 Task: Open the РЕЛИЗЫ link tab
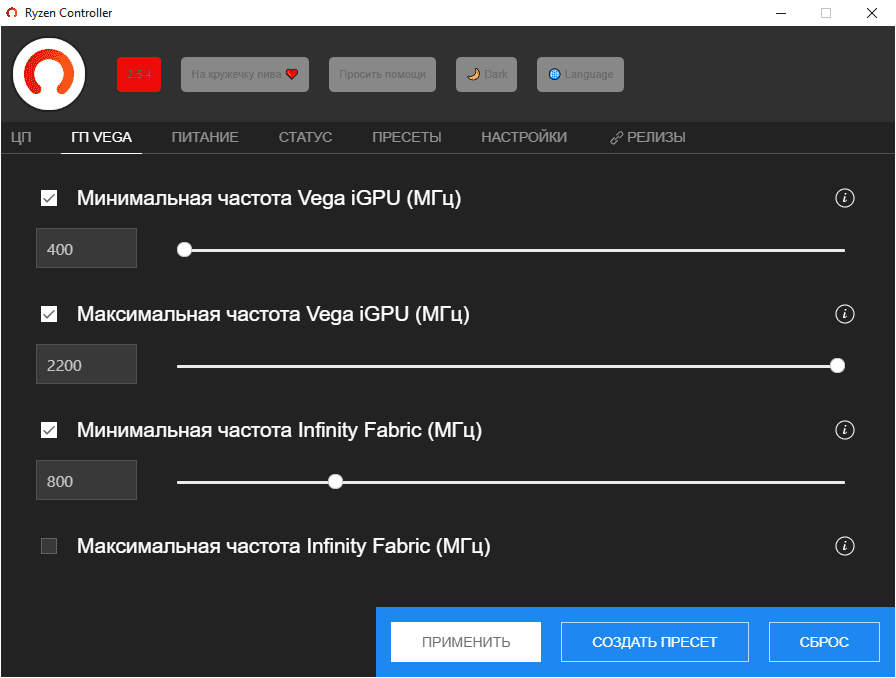pyautogui.click(x=648, y=137)
